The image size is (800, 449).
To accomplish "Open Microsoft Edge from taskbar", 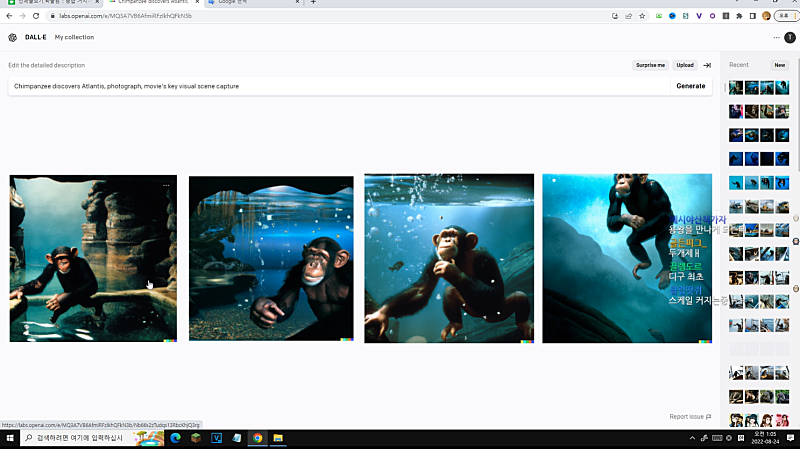I will (176, 438).
